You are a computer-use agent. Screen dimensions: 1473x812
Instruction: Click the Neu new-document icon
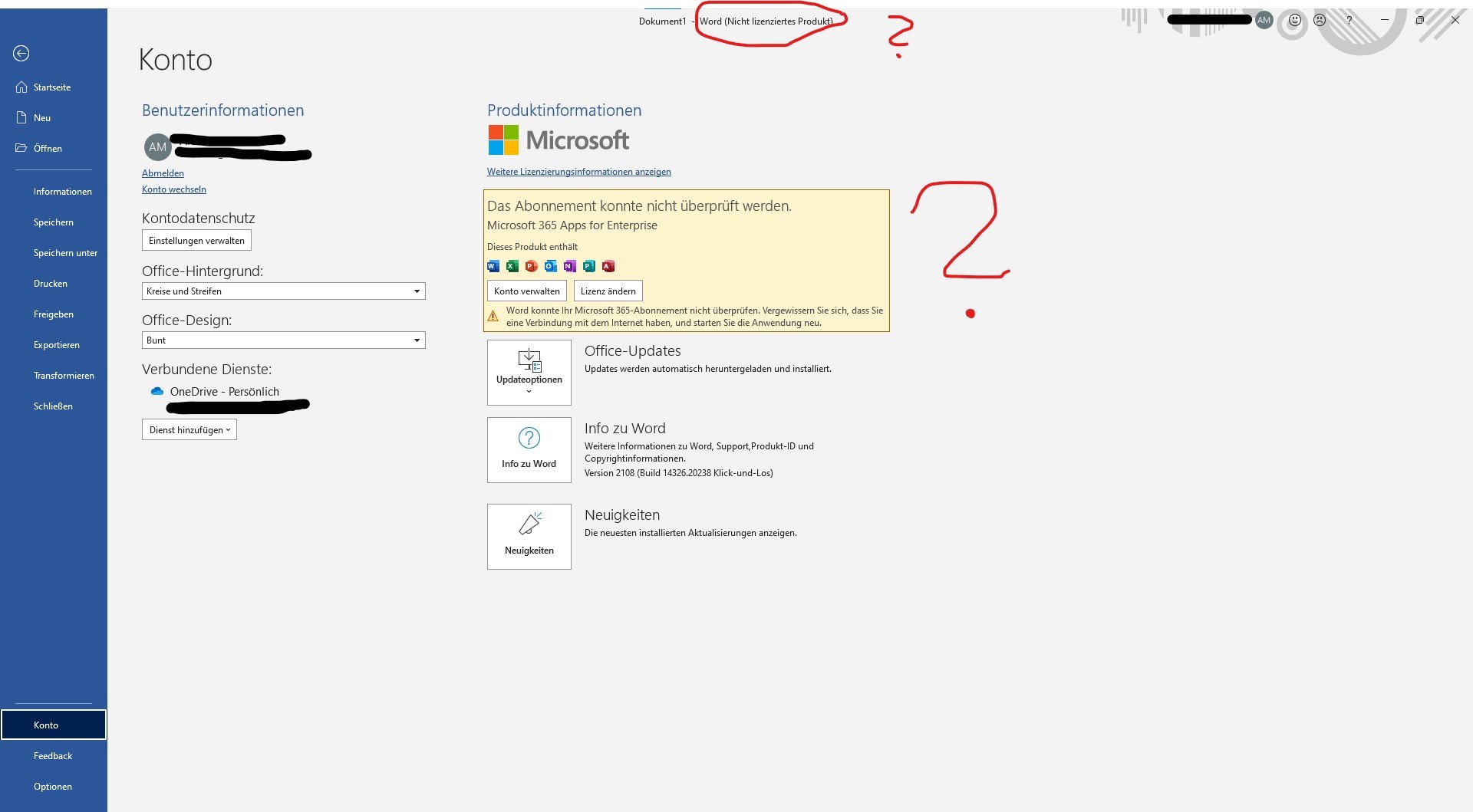pos(21,118)
